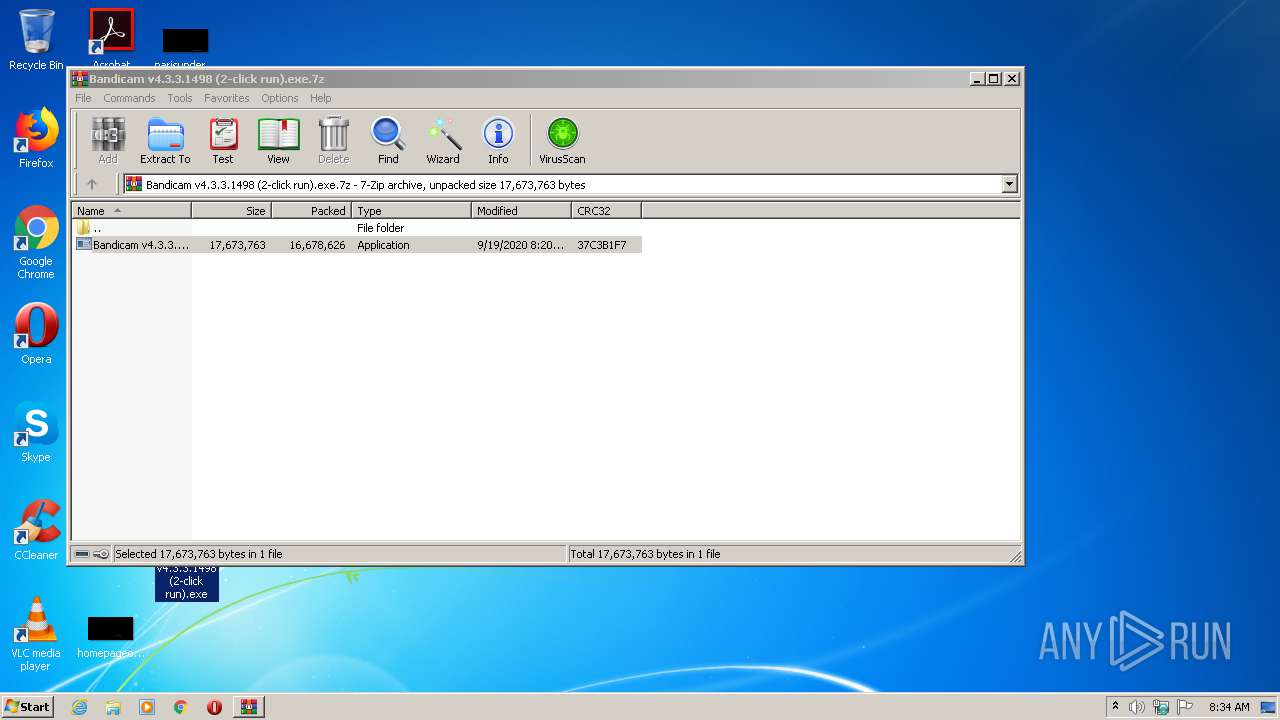Click the modified date 9/19/2020 cell
This screenshot has width=1280, height=720.
coord(520,245)
